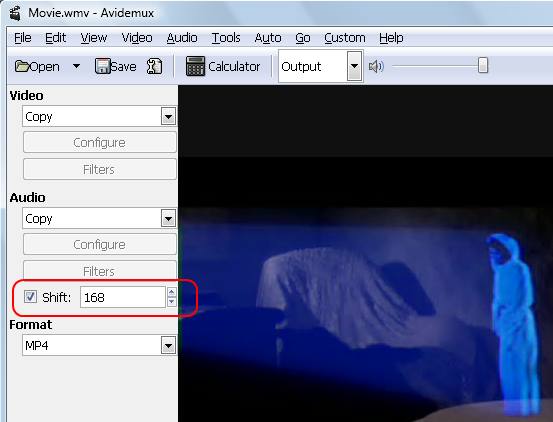This screenshot has height=422, width=553.
Task: Decrease Shift value with down arrow
Action: click(x=172, y=302)
